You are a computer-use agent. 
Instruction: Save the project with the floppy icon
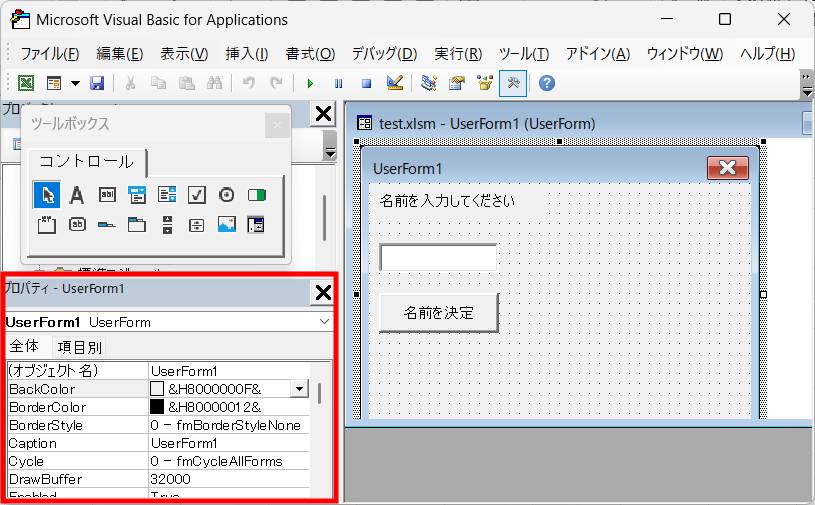(97, 83)
